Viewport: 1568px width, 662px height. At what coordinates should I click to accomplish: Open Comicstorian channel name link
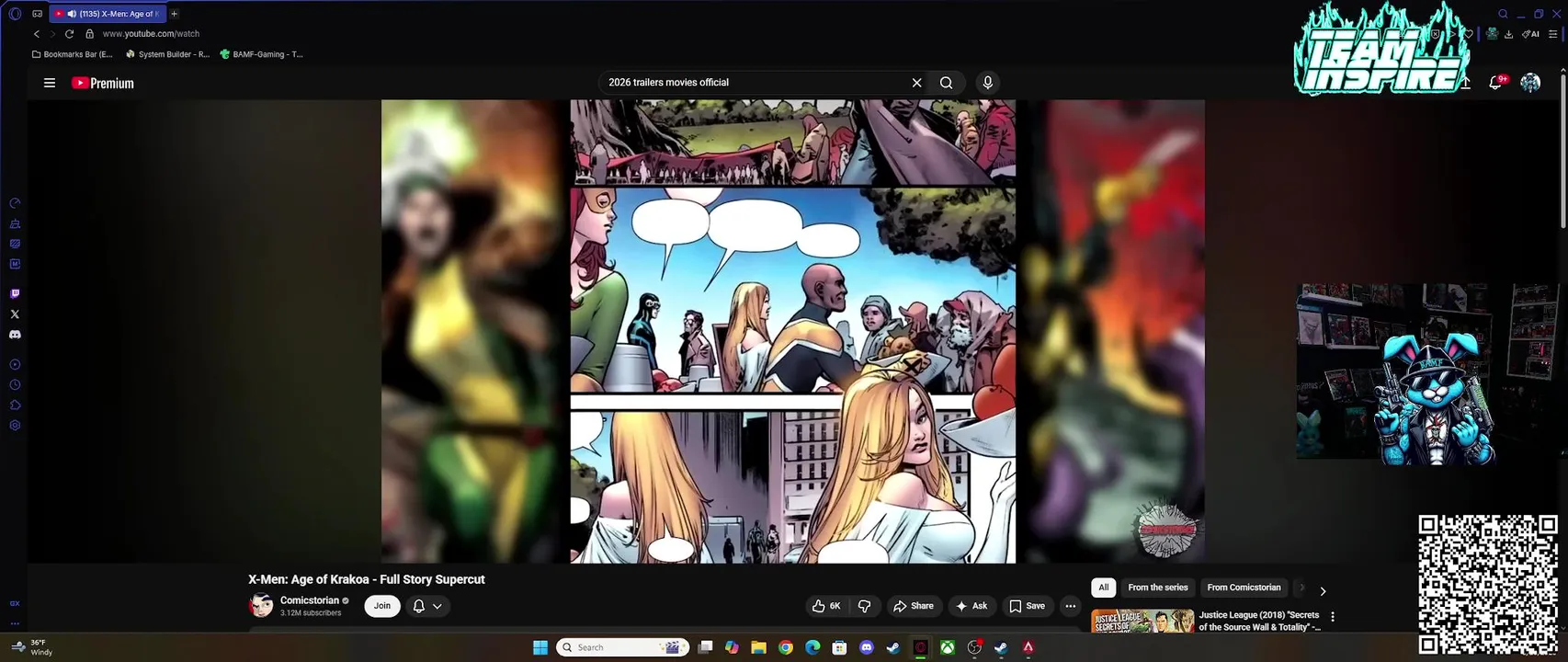click(x=310, y=600)
